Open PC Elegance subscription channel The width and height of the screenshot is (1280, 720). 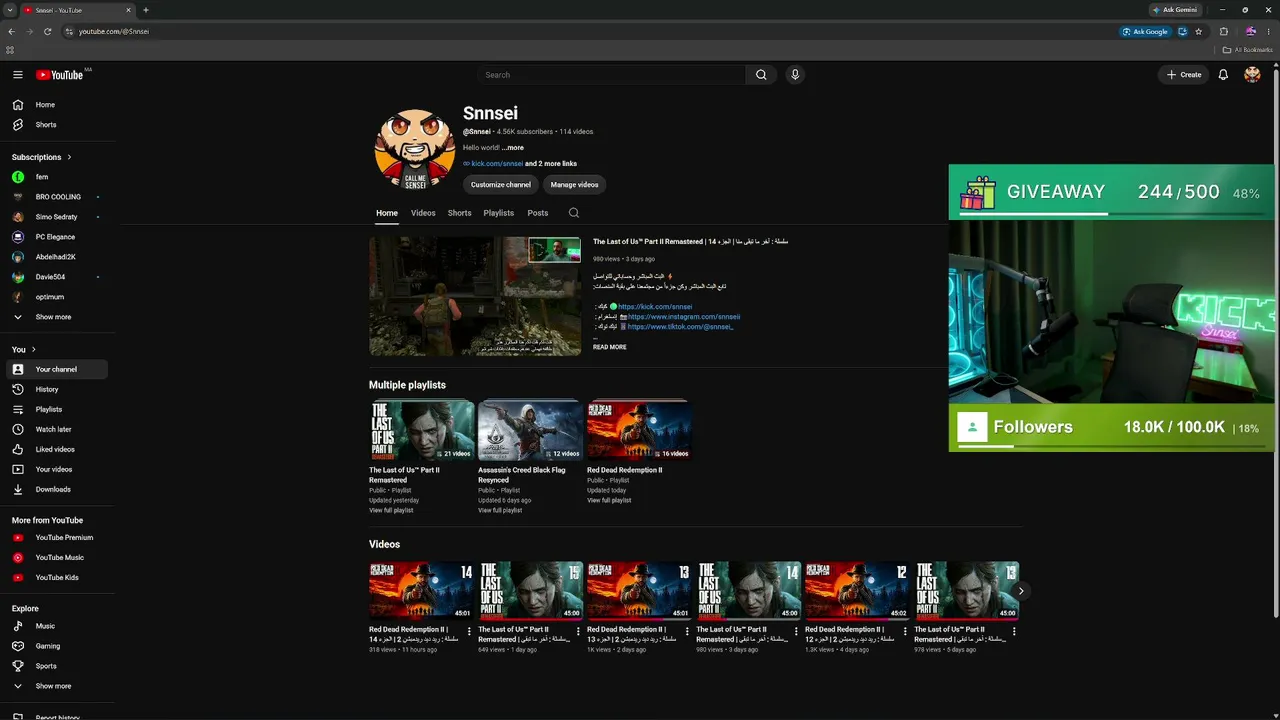click(57, 237)
